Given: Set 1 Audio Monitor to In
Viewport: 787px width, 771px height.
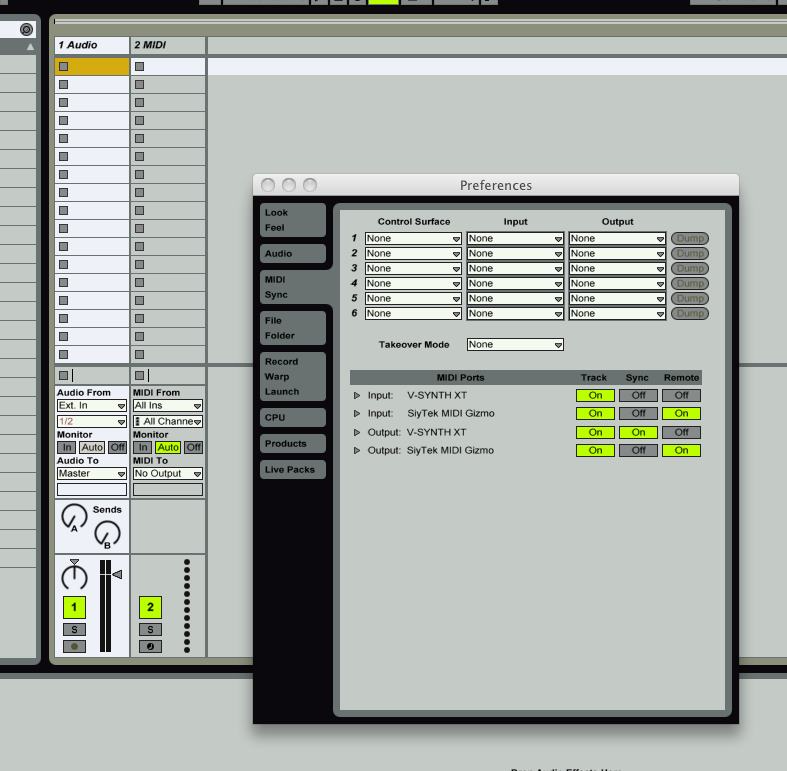Looking at the screenshot, I should coord(67,447).
